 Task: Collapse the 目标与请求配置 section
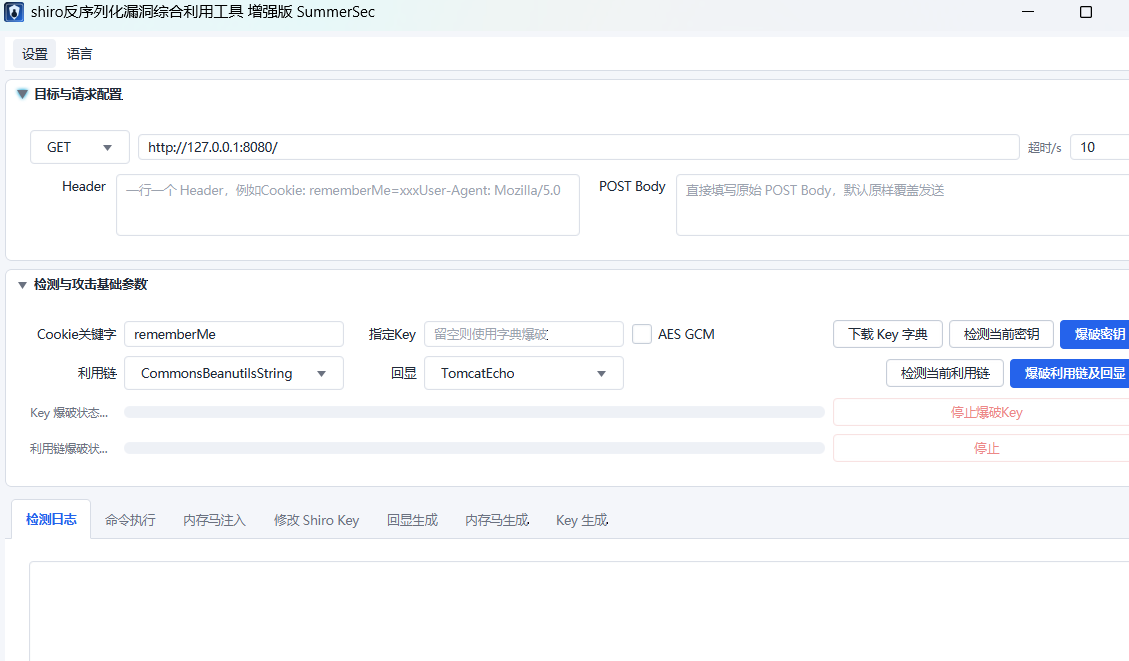[22, 94]
